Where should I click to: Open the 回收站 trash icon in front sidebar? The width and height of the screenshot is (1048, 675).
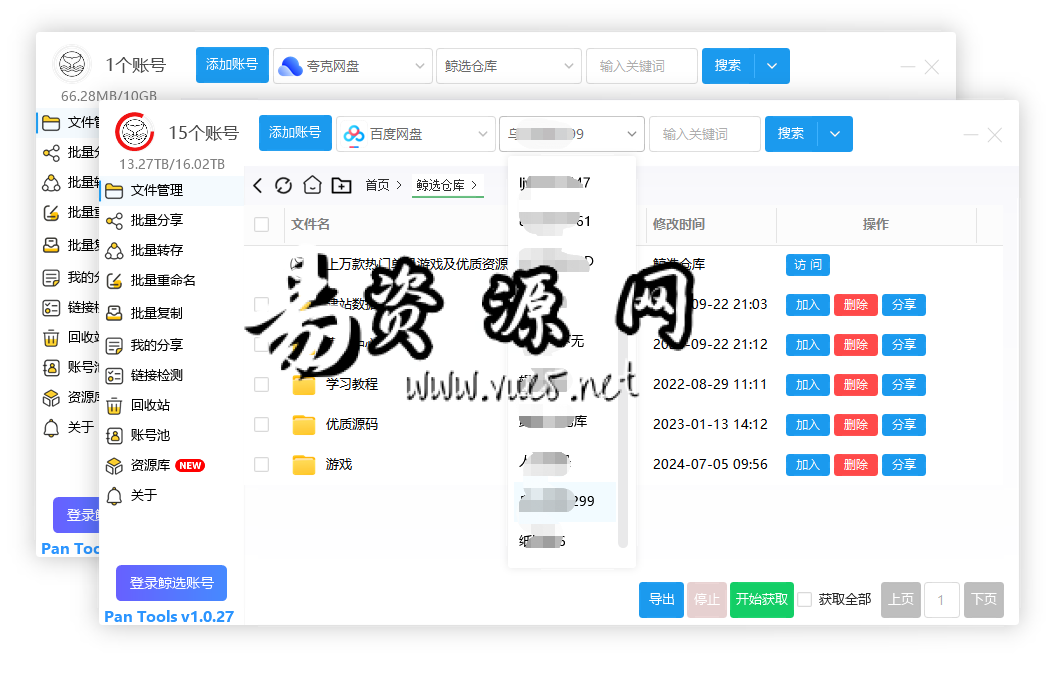(114, 406)
